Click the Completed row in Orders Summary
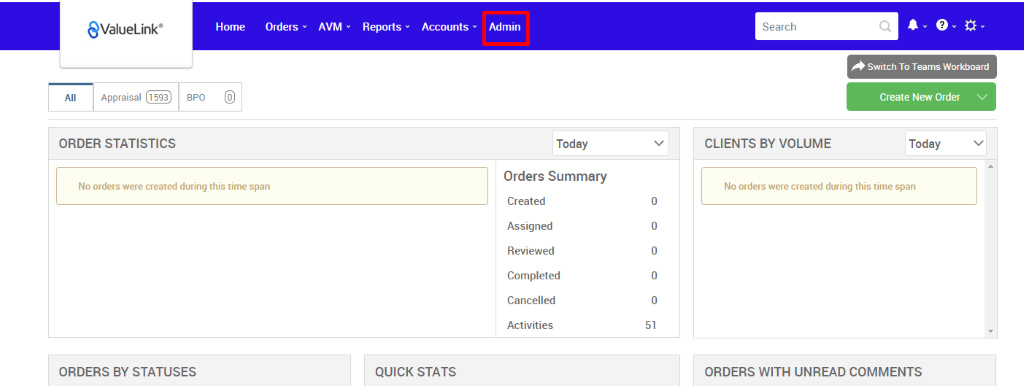The width and height of the screenshot is (1024, 386). [x=582, y=276]
